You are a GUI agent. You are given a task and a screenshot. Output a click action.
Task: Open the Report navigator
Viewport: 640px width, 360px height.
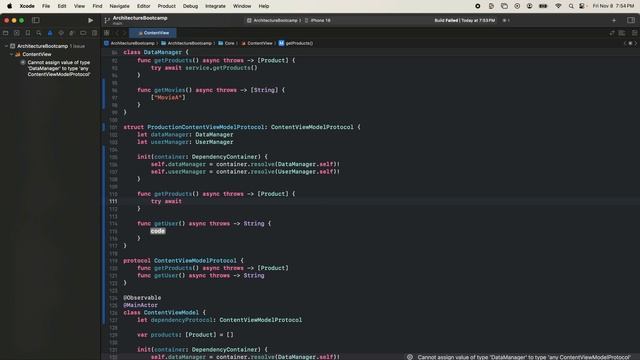click(x=94, y=33)
